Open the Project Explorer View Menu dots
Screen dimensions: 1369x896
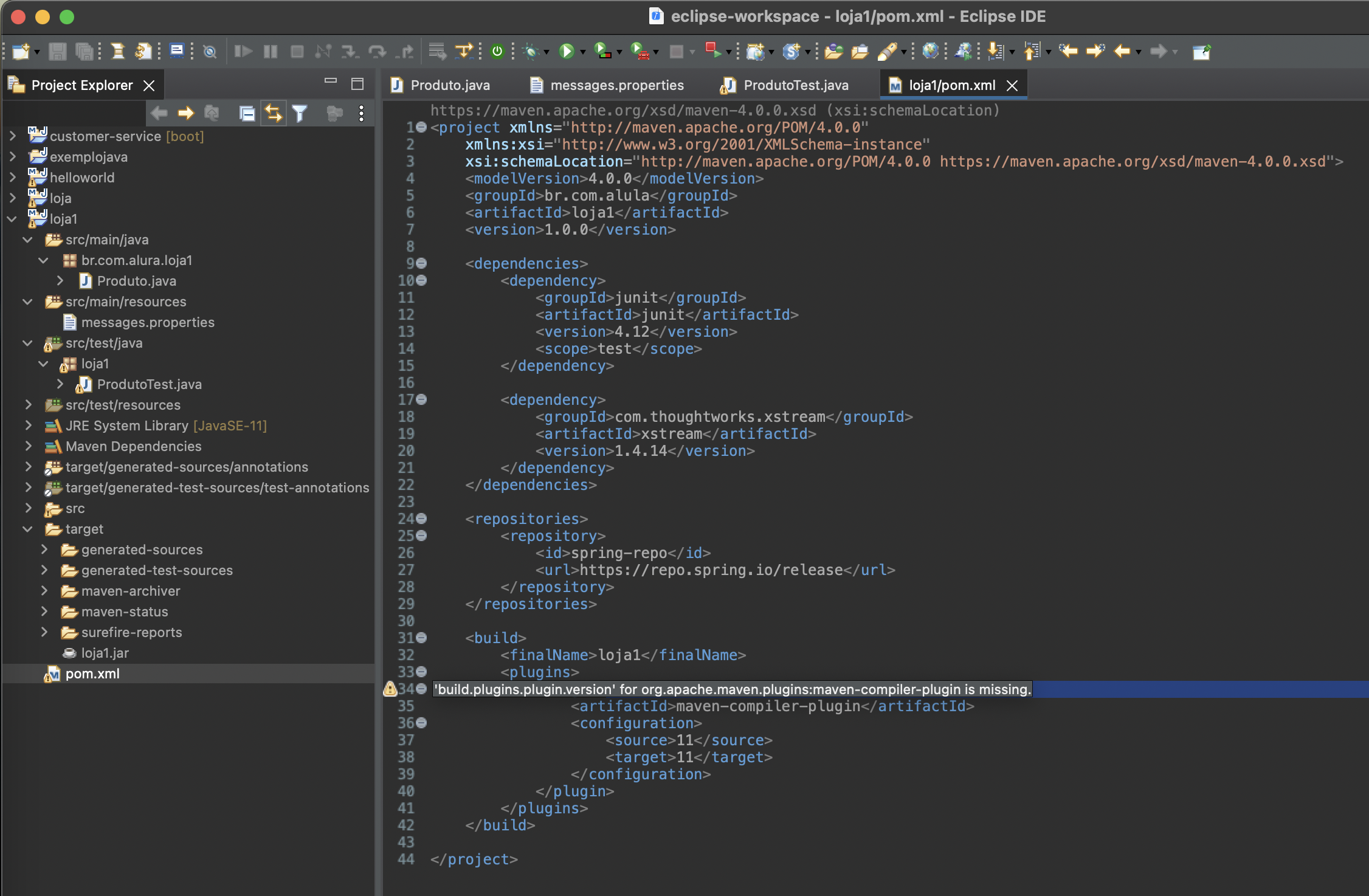(362, 114)
